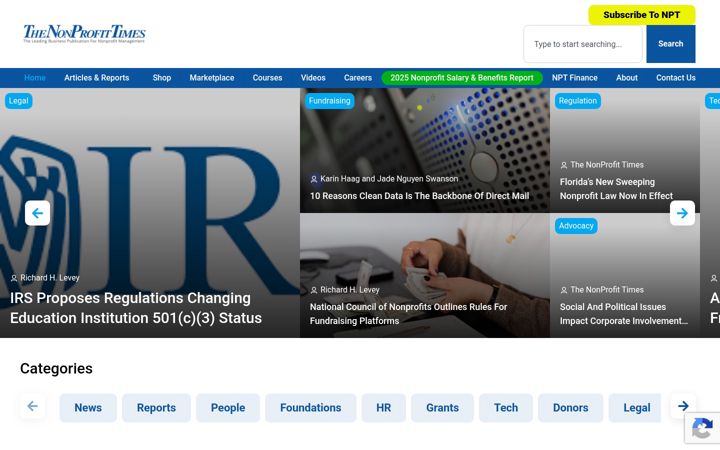Open National Council of Nonprofits article

tap(408, 314)
